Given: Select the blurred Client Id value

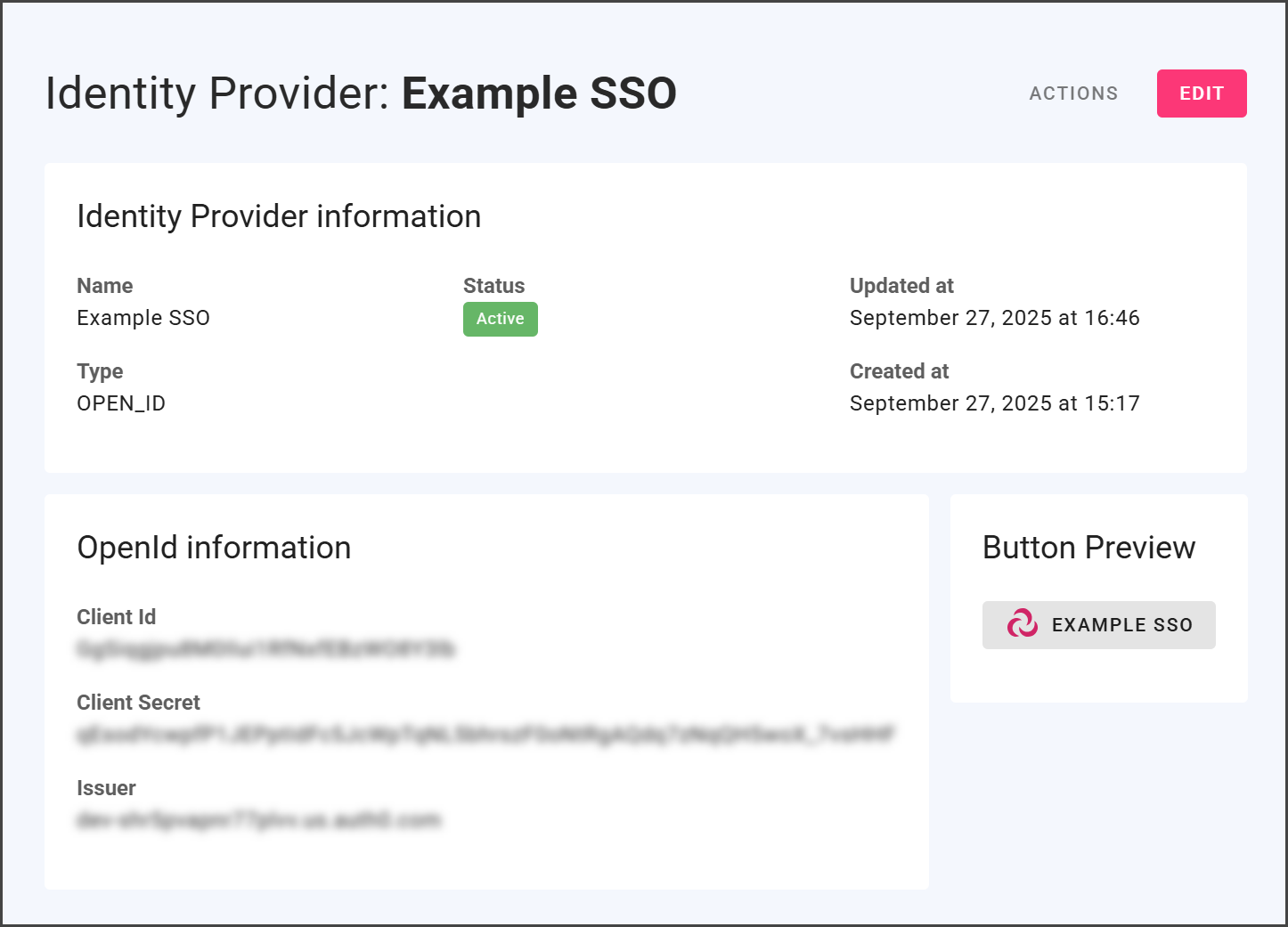Looking at the screenshot, I should click(265, 649).
